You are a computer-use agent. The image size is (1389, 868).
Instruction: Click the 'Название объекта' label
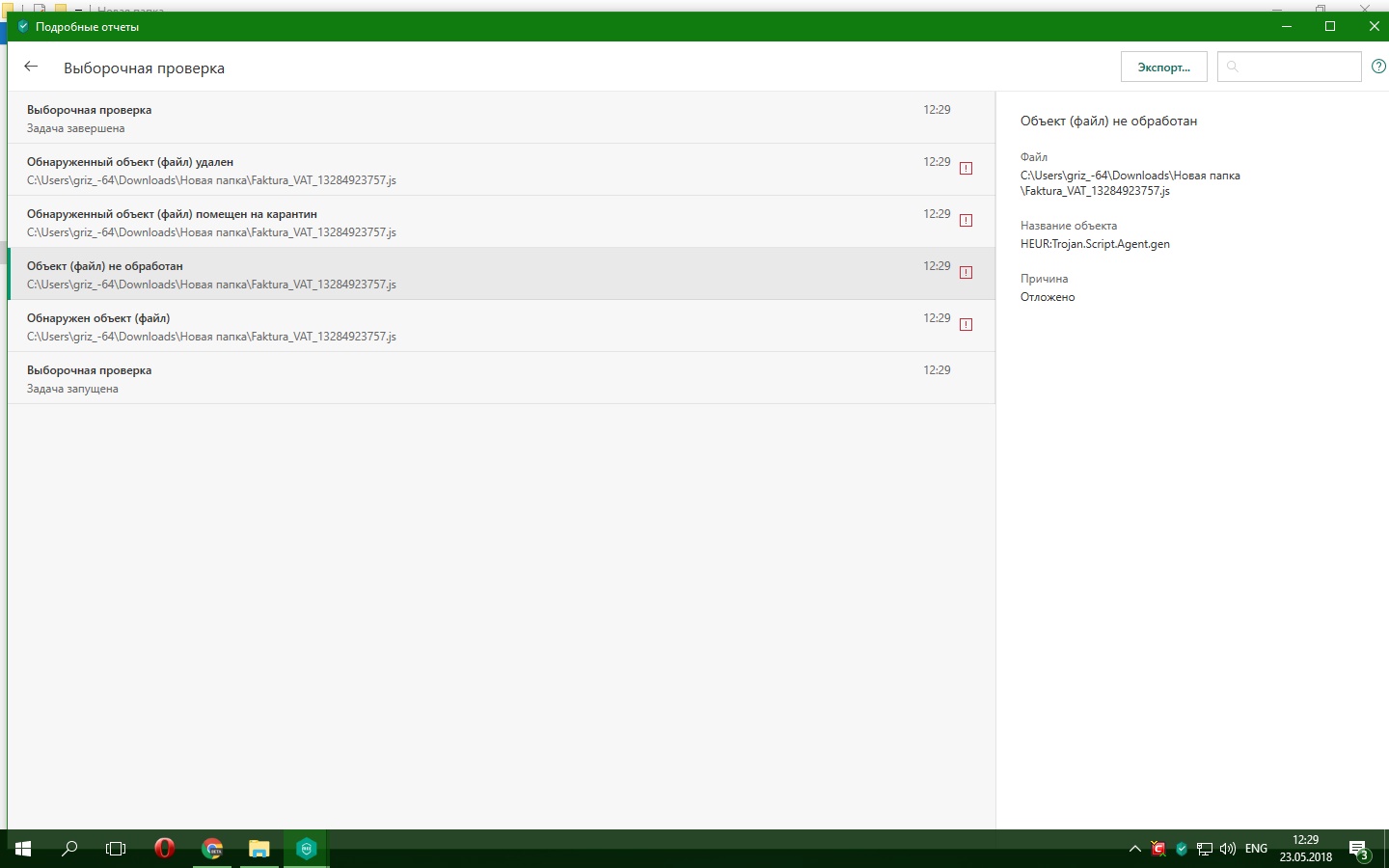[x=1069, y=226]
